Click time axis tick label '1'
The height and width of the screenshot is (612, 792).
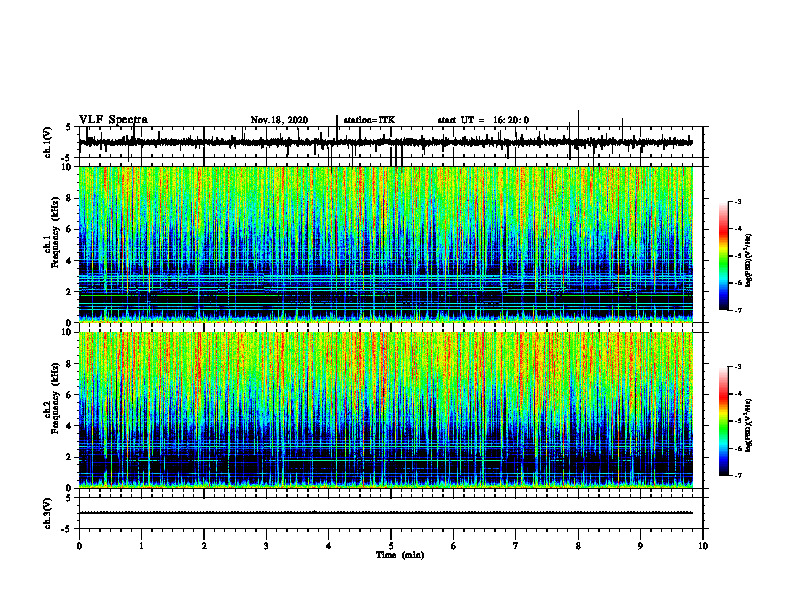pos(141,546)
